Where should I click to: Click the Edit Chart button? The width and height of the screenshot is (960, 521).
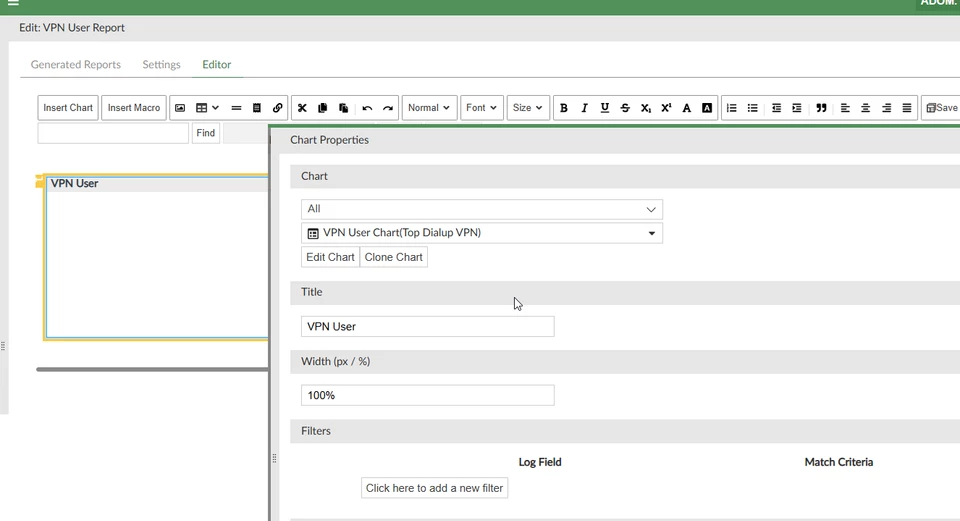(330, 257)
